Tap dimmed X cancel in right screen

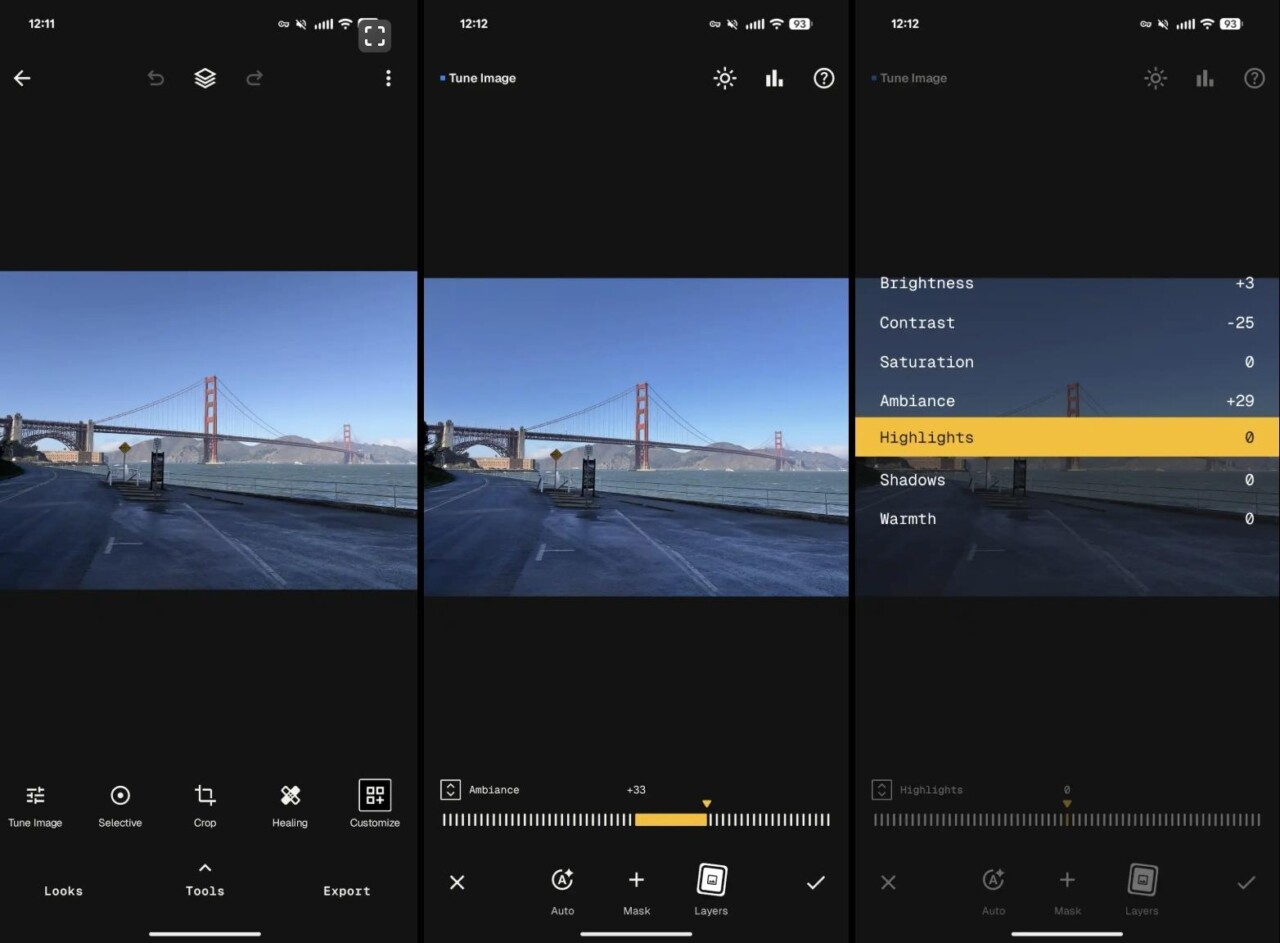[888, 882]
